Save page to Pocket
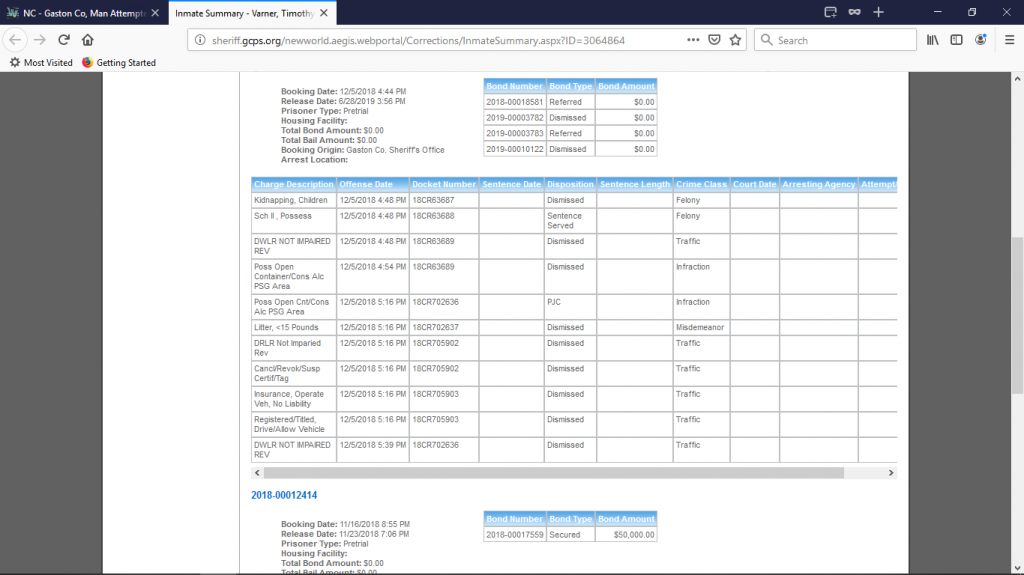The width and height of the screenshot is (1024, 575). point(715,40)
